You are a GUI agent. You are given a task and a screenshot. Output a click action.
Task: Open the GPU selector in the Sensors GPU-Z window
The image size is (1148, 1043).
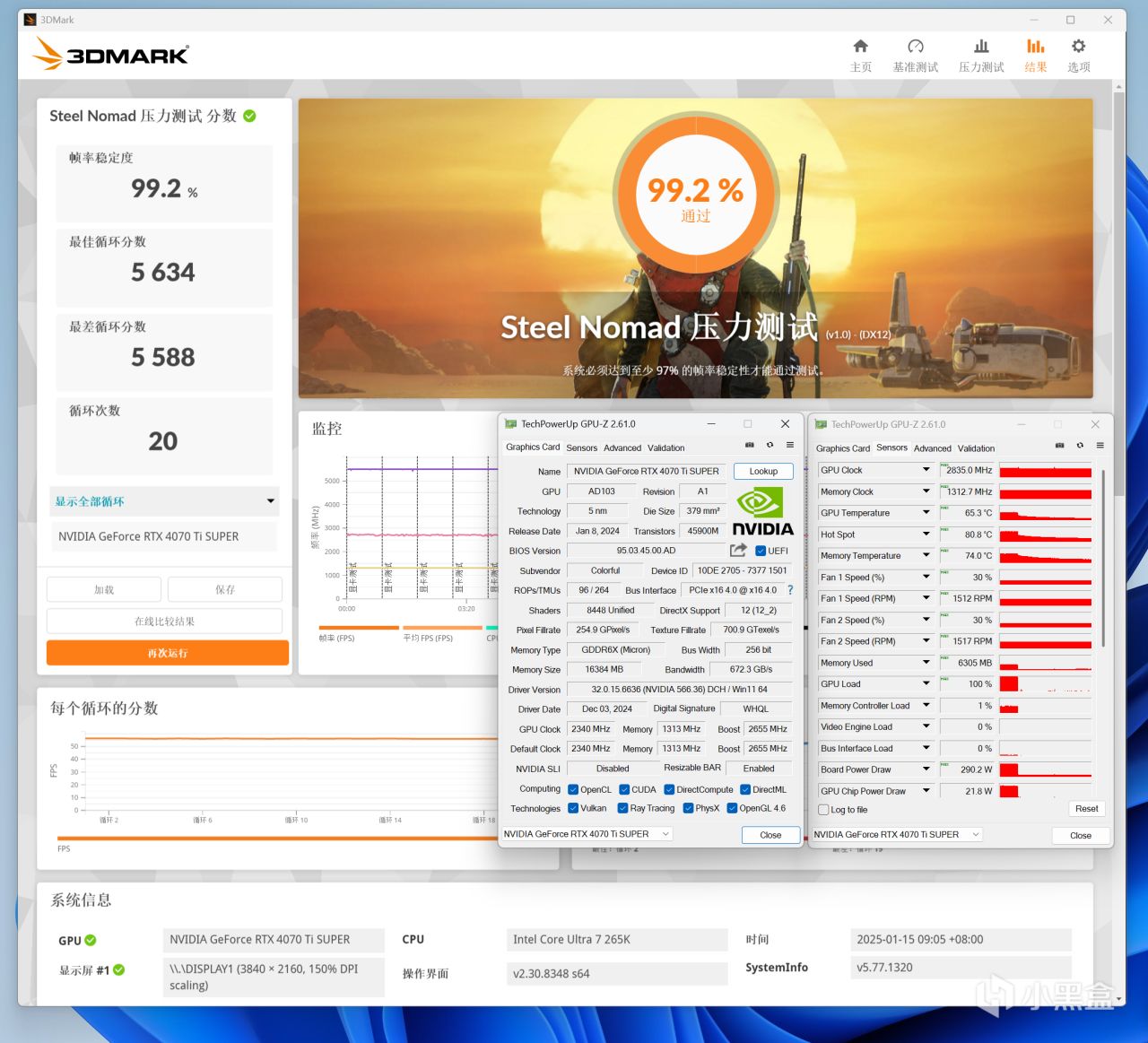tap(897, 835)
